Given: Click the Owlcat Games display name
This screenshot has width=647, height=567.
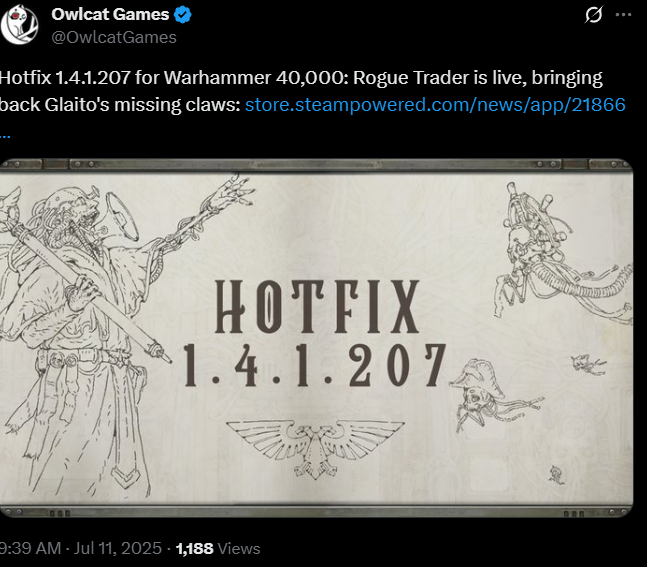Looking at the screenshot, I should tap(110, 14).
